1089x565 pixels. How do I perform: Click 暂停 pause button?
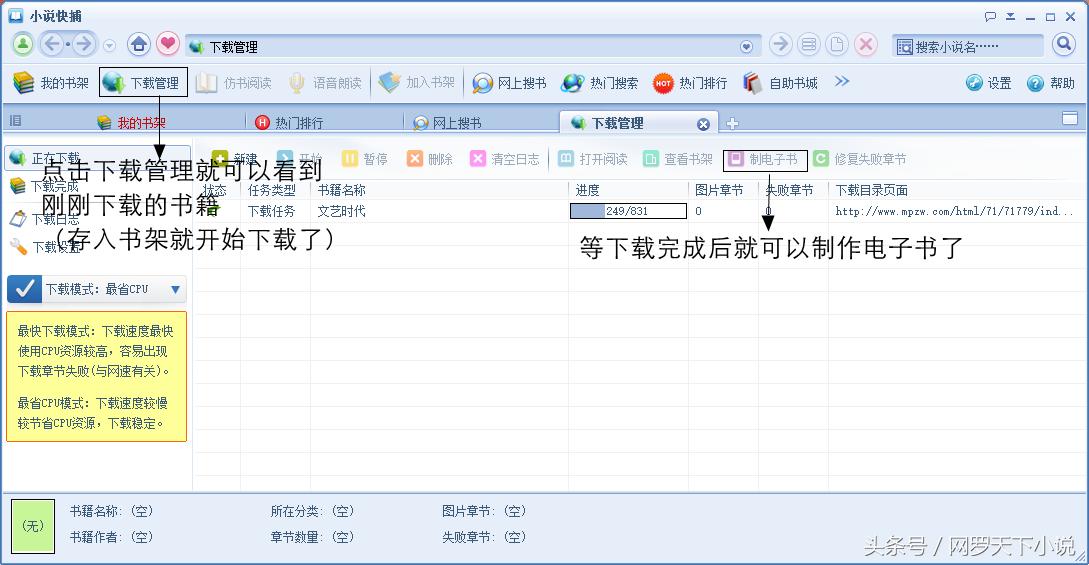(365, 159)
